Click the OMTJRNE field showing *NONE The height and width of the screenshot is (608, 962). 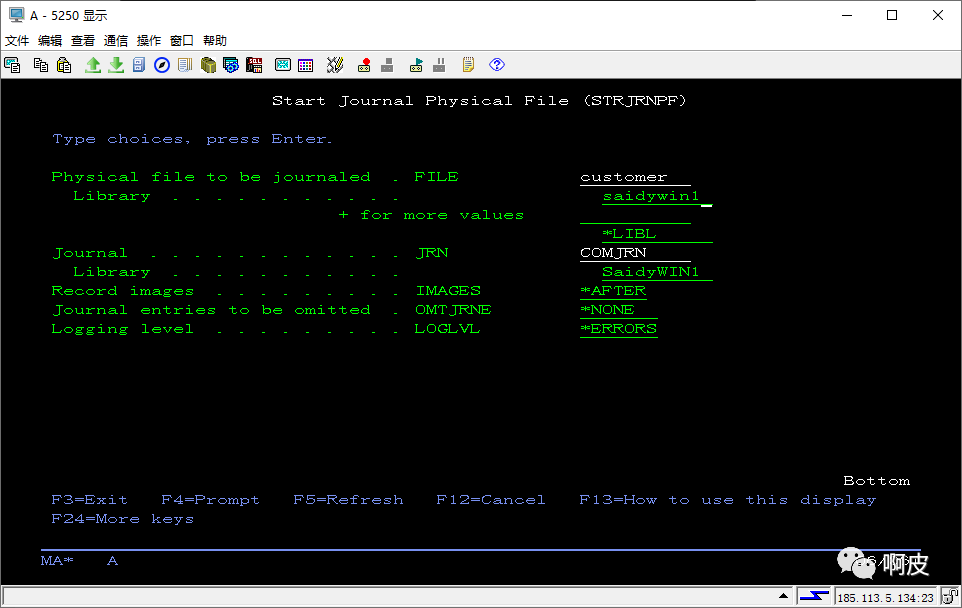coord(618,310)
